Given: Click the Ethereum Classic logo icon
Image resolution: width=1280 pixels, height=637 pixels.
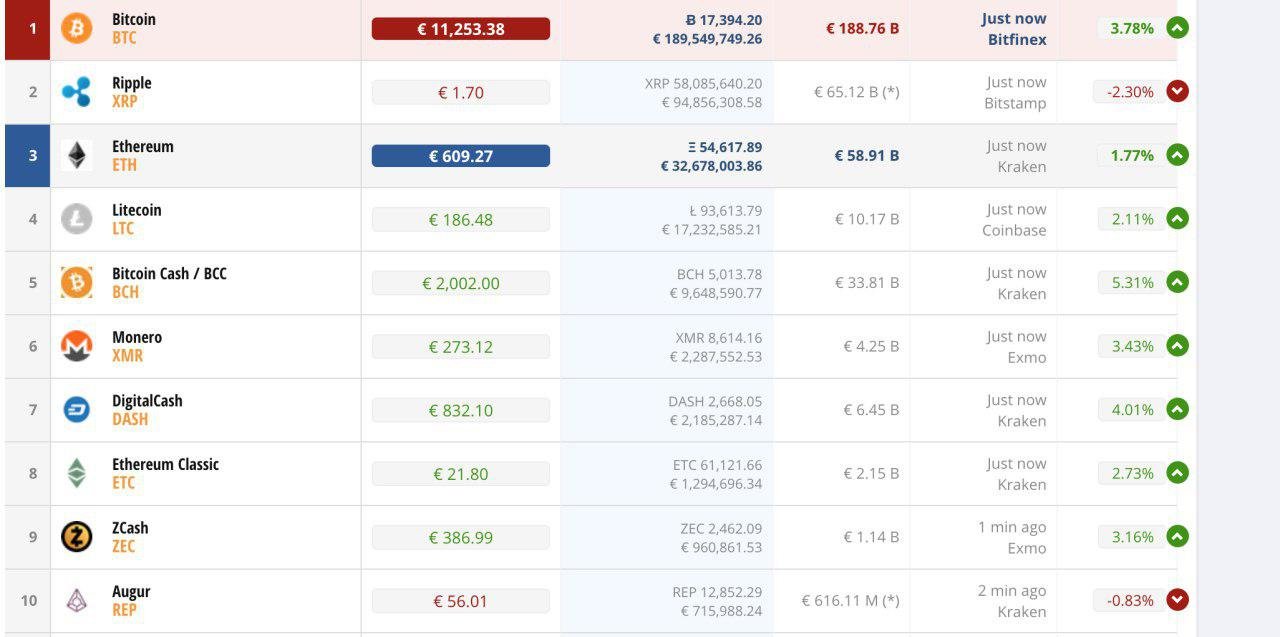Looking at the screenshot, I should (x=76, y=473).
